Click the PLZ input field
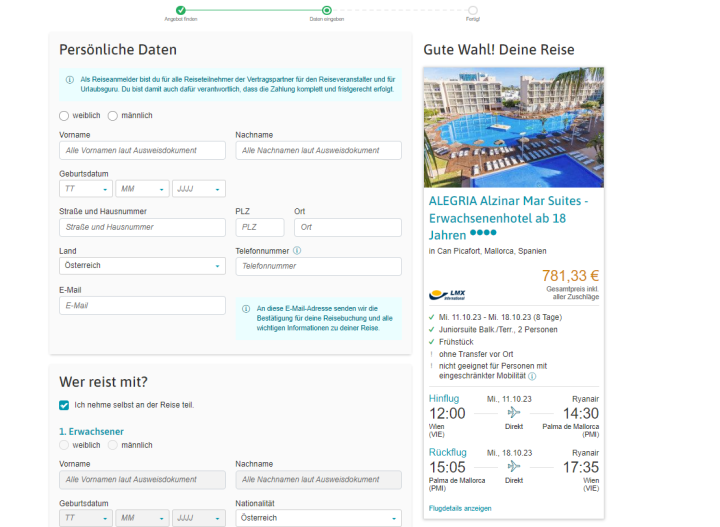Image resolution: width=720 pixels, height=527 pixels. tap(260, 227)
